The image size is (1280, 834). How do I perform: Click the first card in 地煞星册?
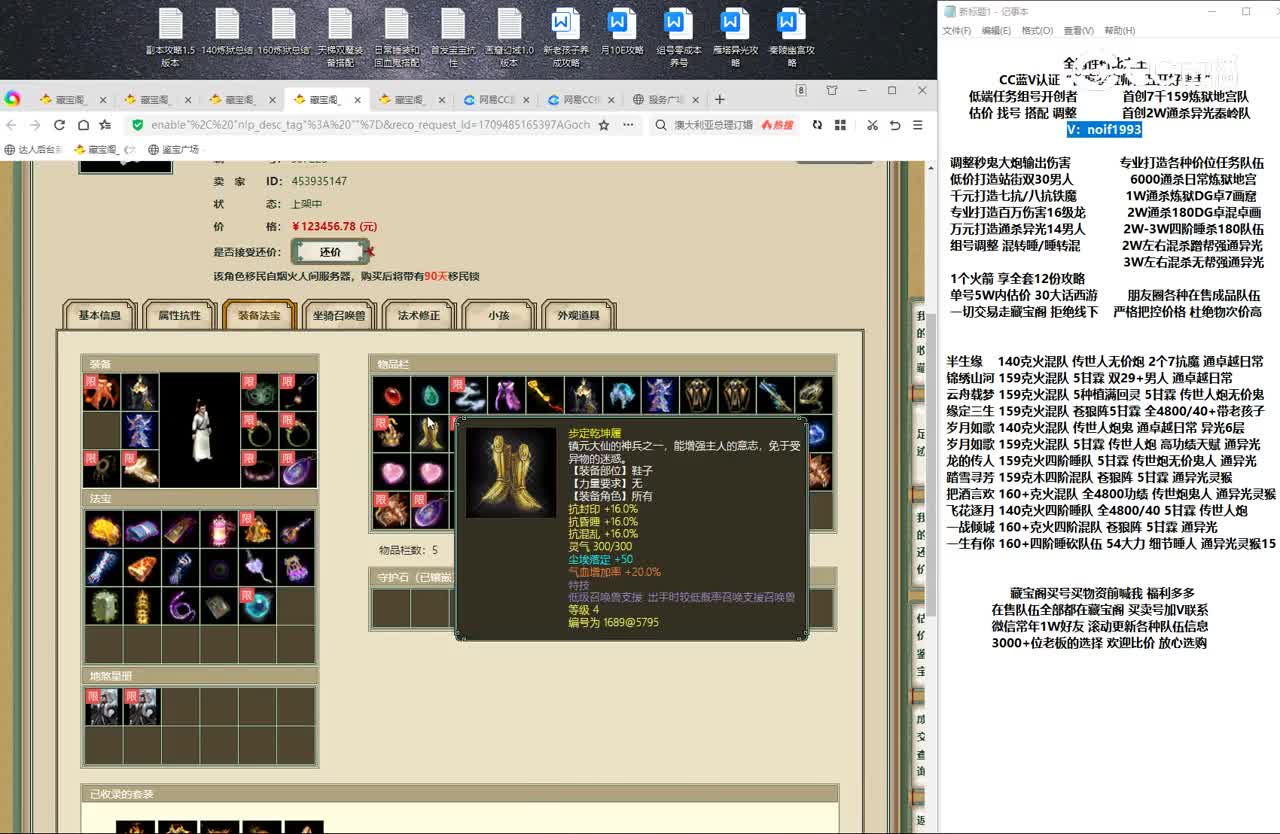point(102,706)
